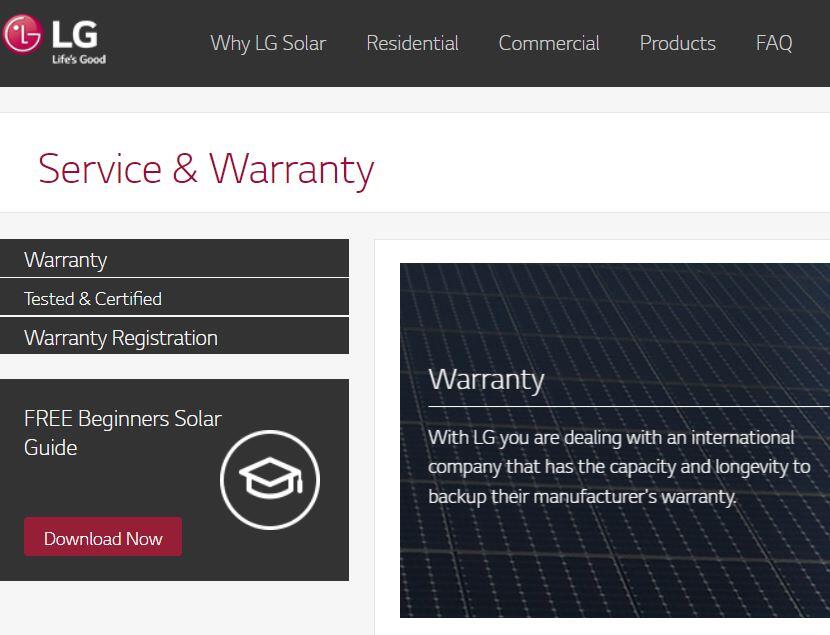Click the Life's Good tagline under the logo
The width and height of the screenshot is (830, 635).
(79, 59)
